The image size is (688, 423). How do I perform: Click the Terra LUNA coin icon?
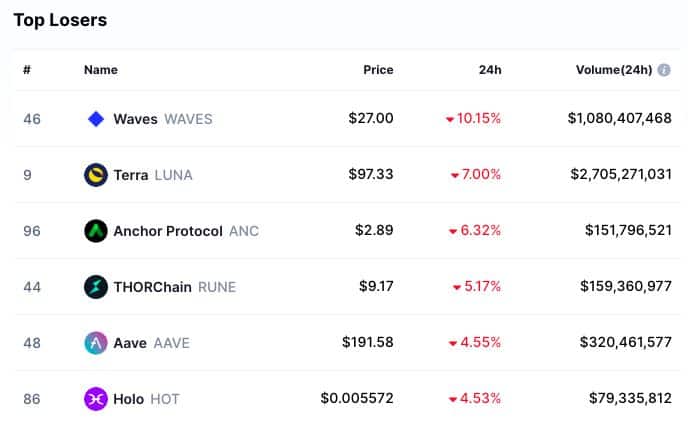point(96,175)
